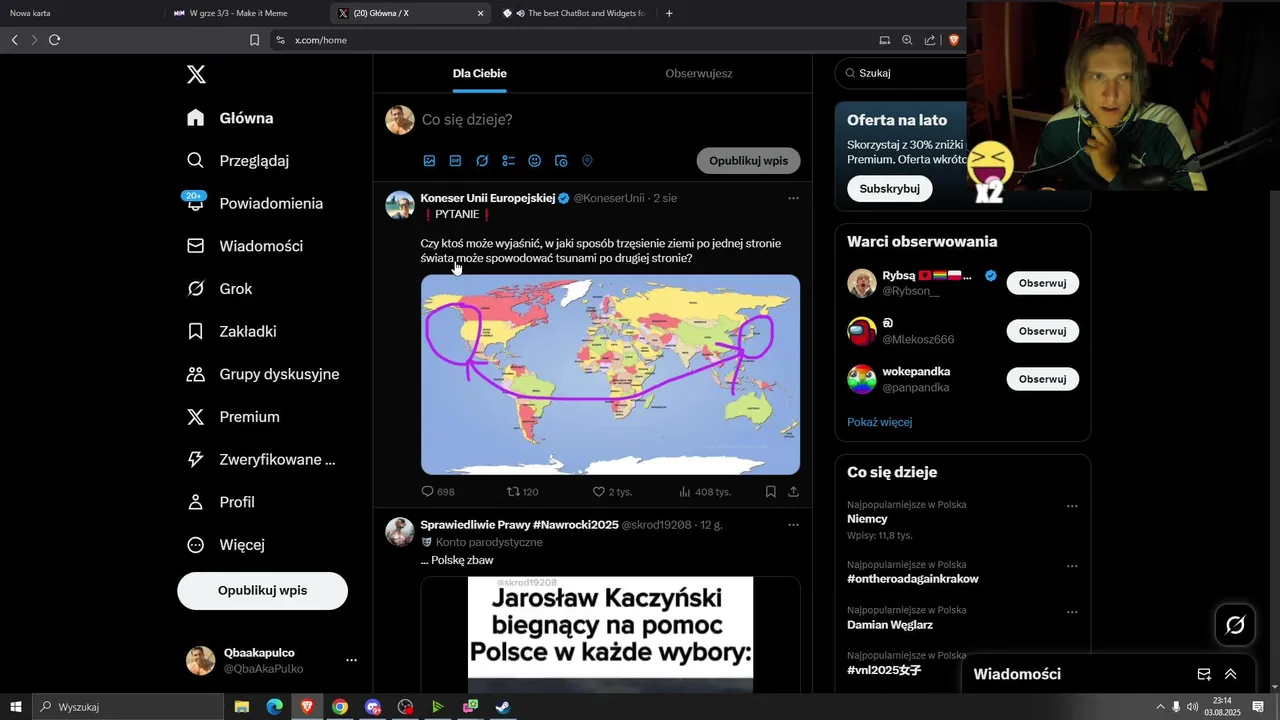Click the Grok enhance icon in composer
The width and height of the screenshot is (1280, 720).
point(482,161)
